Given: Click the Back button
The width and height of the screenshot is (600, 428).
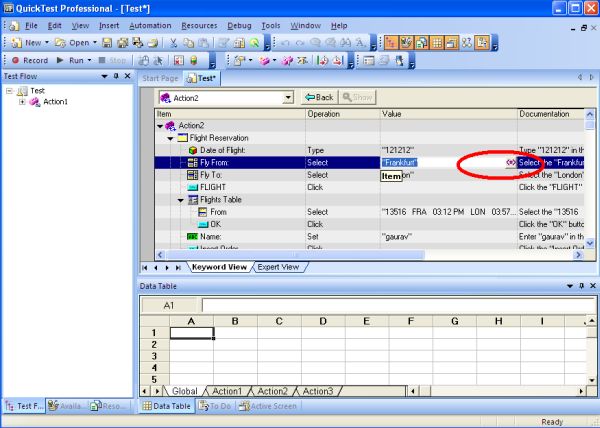Looking at the screenshot, I should (x=320, y=98).
